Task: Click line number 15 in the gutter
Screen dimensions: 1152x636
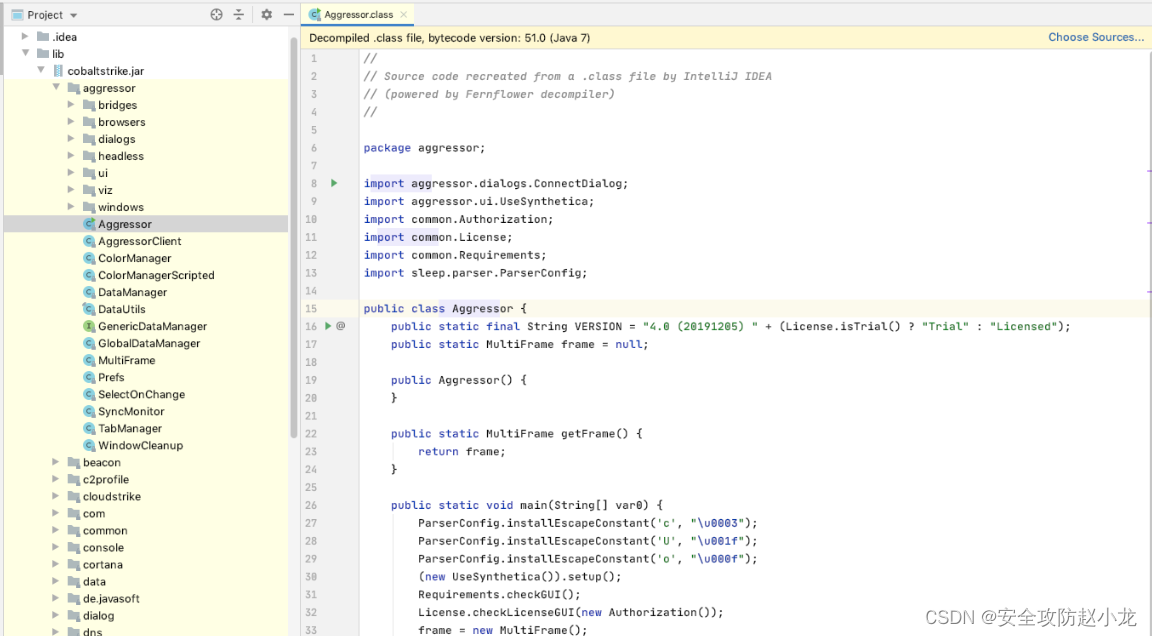Action: [x=312, y=308]
